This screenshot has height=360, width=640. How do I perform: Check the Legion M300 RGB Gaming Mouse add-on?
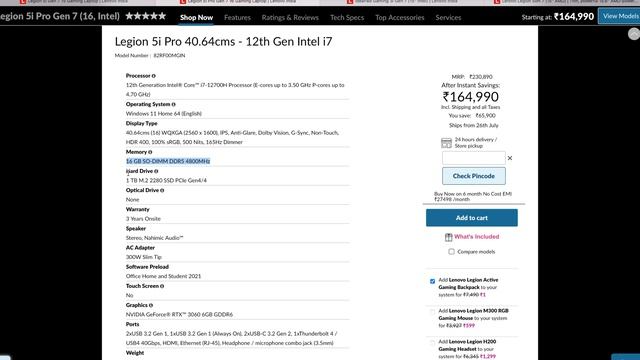click(433, 312)
